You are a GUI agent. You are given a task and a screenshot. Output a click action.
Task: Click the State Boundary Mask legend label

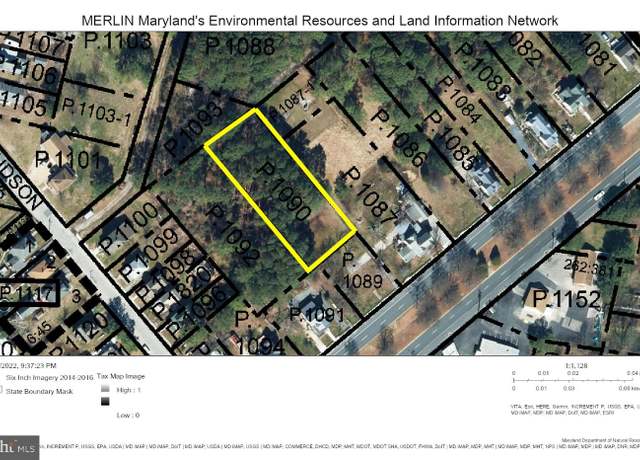tap(39, 391)
